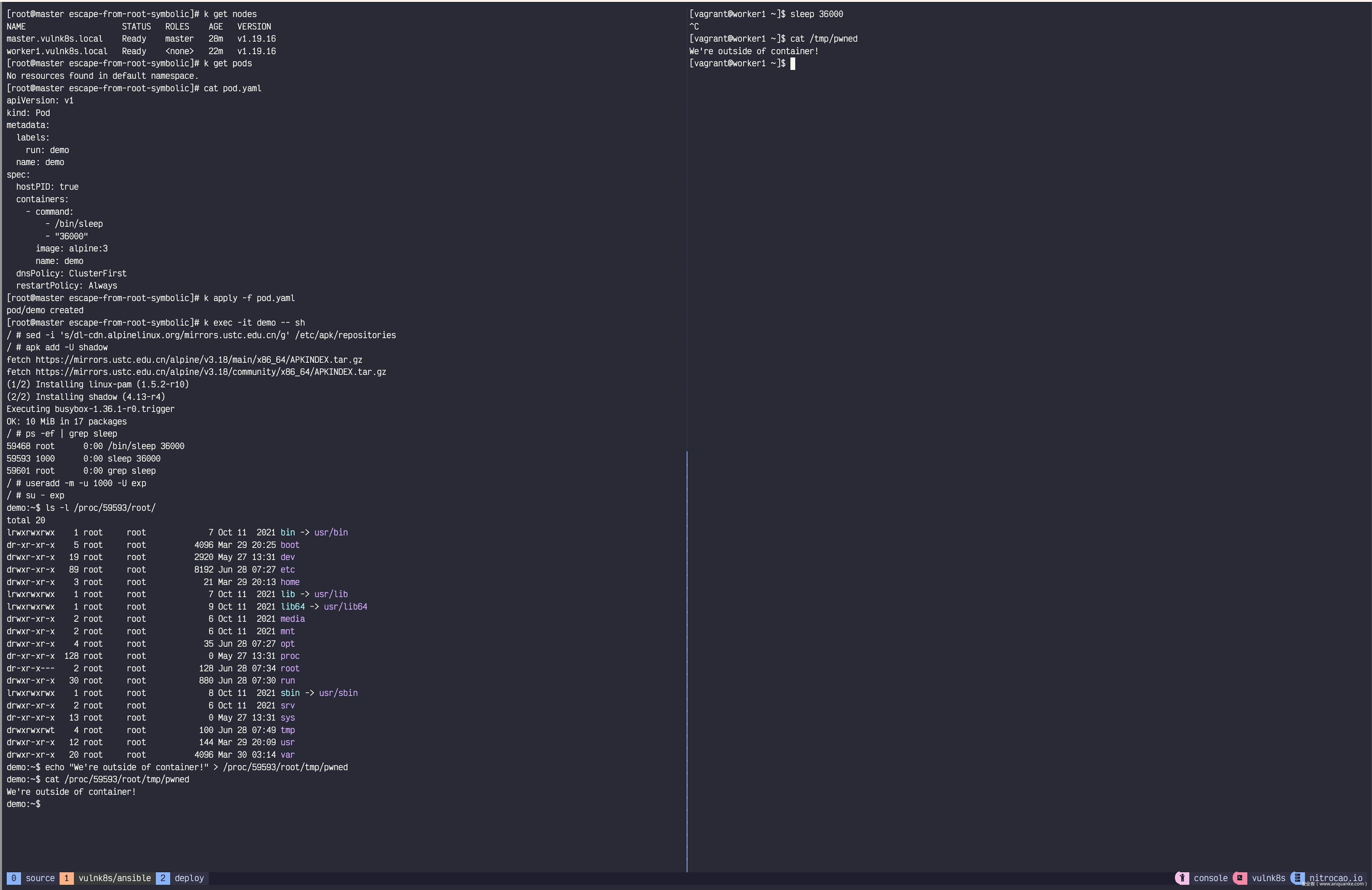Click the blue window index 0 badge
Screen dimensions: 1372x890
(13, 878)
